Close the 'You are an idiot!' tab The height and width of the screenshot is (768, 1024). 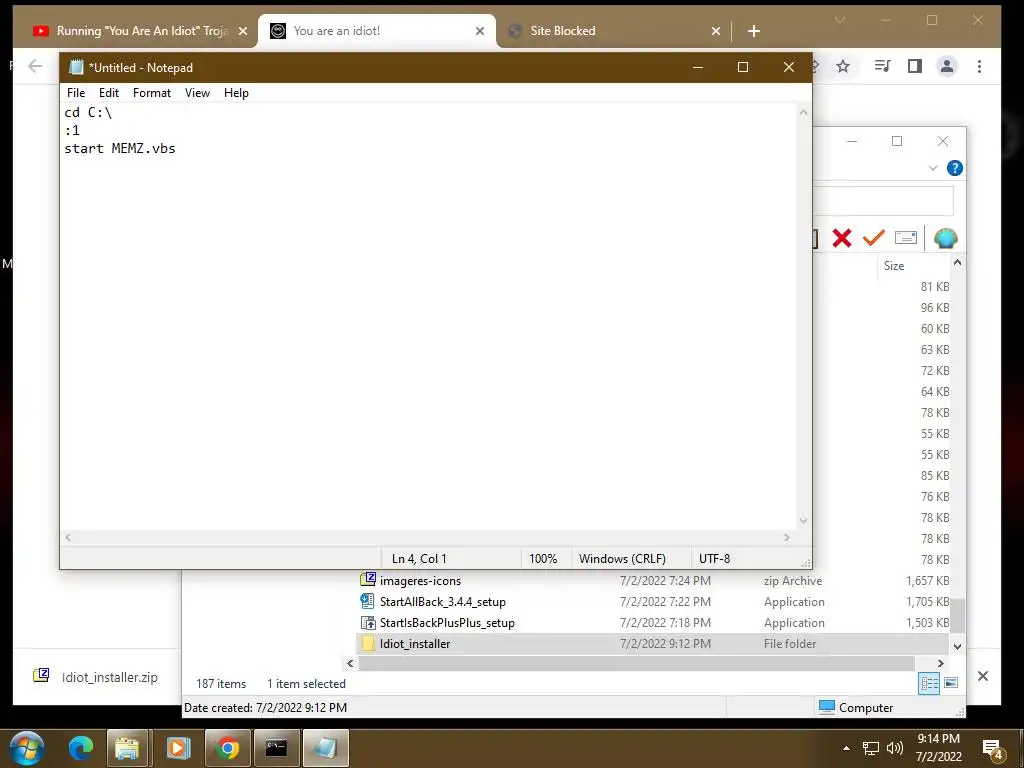pos(480,31)
